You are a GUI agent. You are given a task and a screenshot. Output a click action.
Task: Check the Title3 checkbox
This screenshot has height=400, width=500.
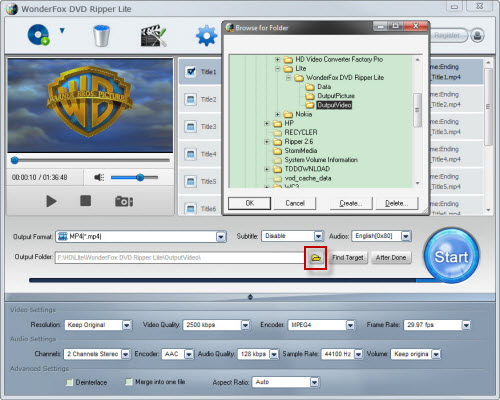tap(191, 127)
